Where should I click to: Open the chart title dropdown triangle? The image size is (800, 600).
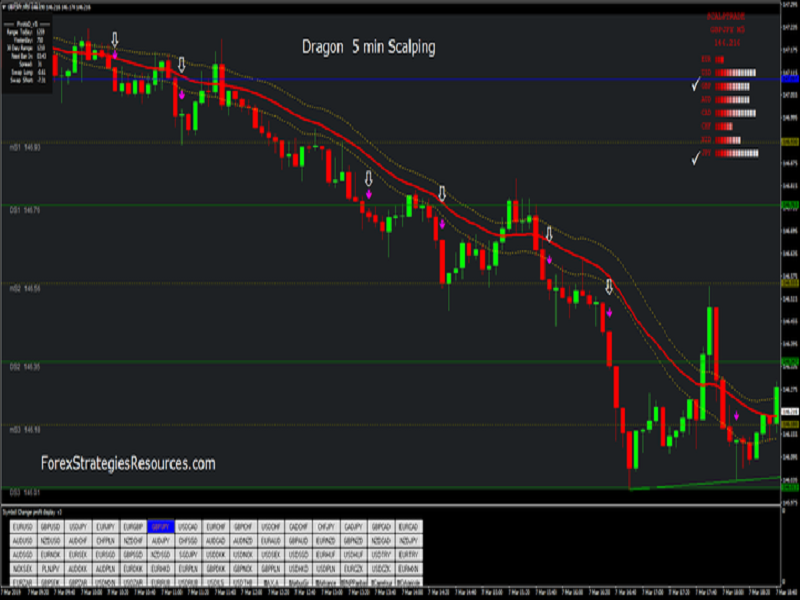click(x=4, y=8)
